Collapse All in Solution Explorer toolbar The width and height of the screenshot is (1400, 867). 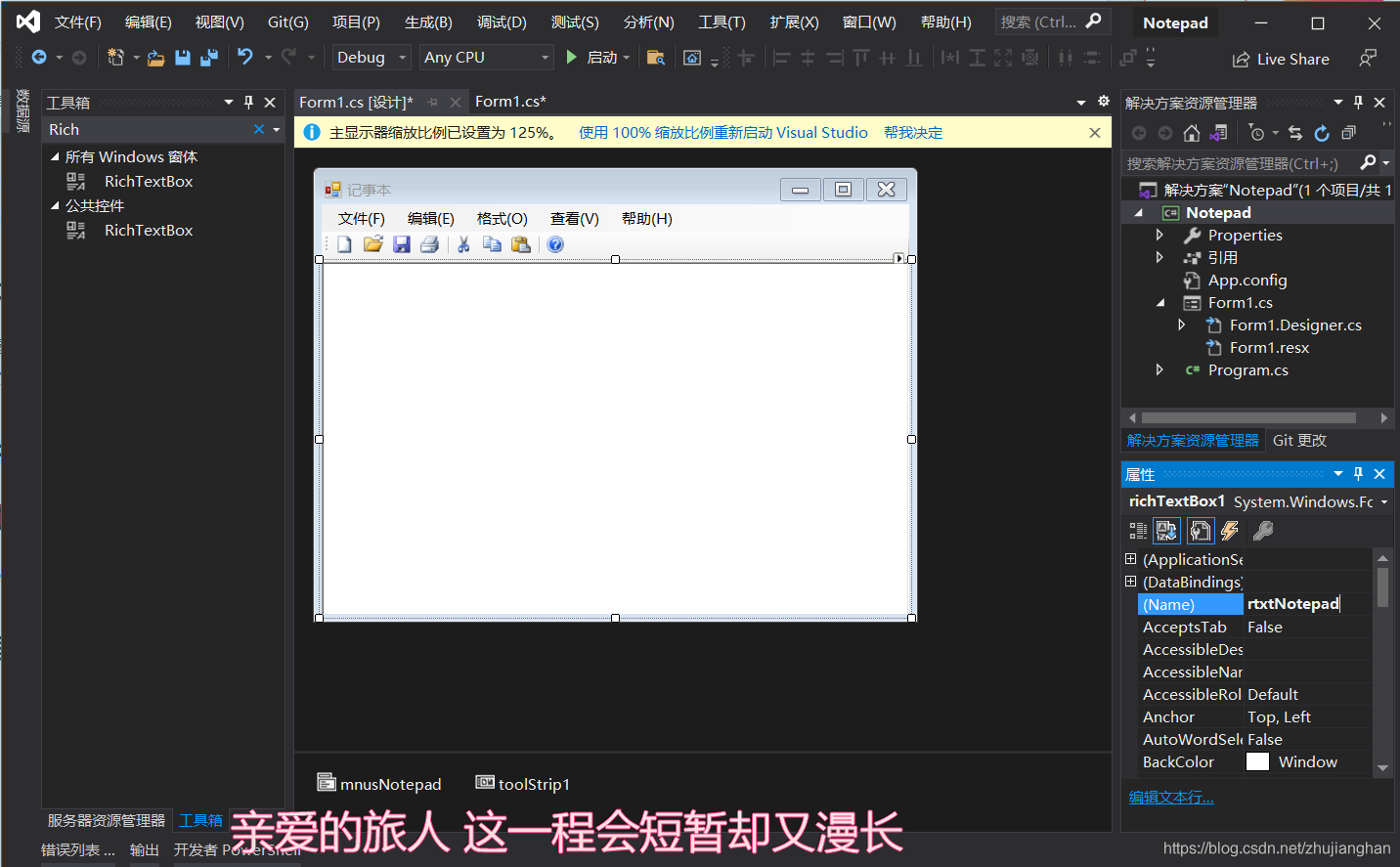1348,133
